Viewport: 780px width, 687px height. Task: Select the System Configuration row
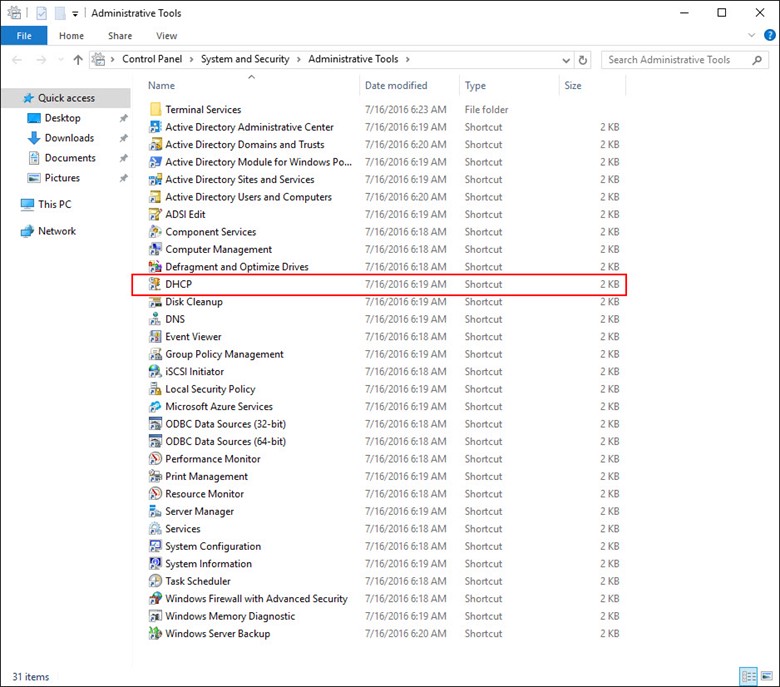386,546
